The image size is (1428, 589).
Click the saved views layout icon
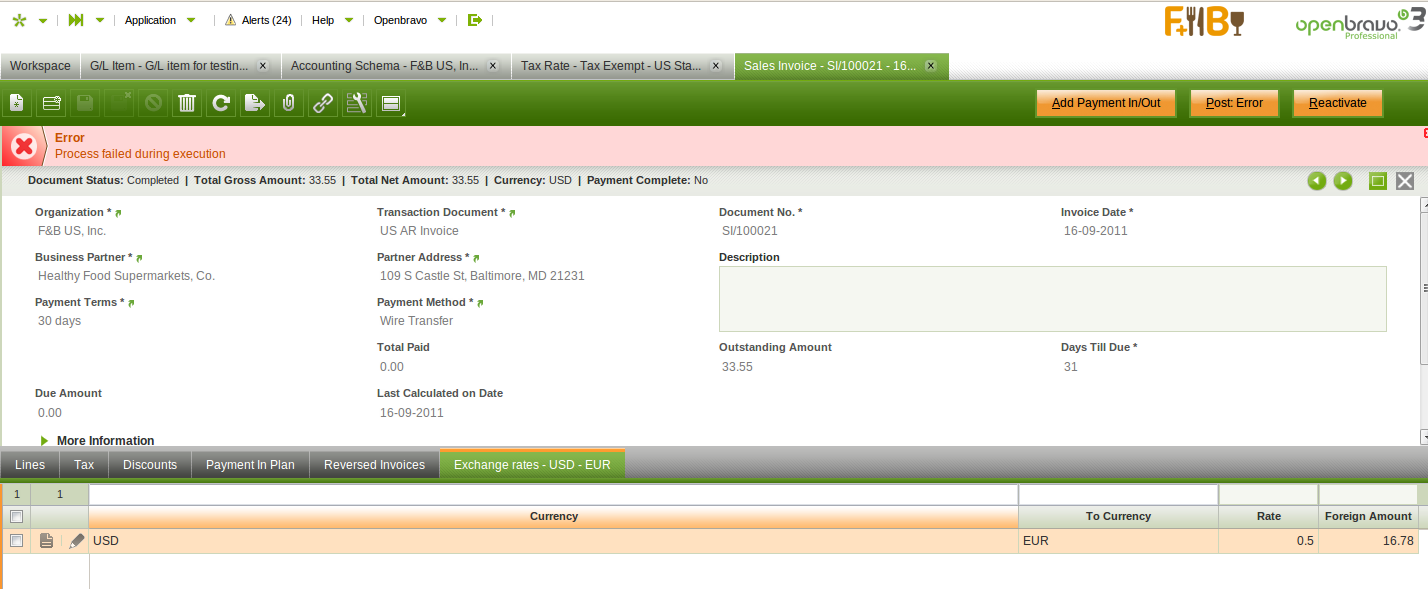click(391, 103)
